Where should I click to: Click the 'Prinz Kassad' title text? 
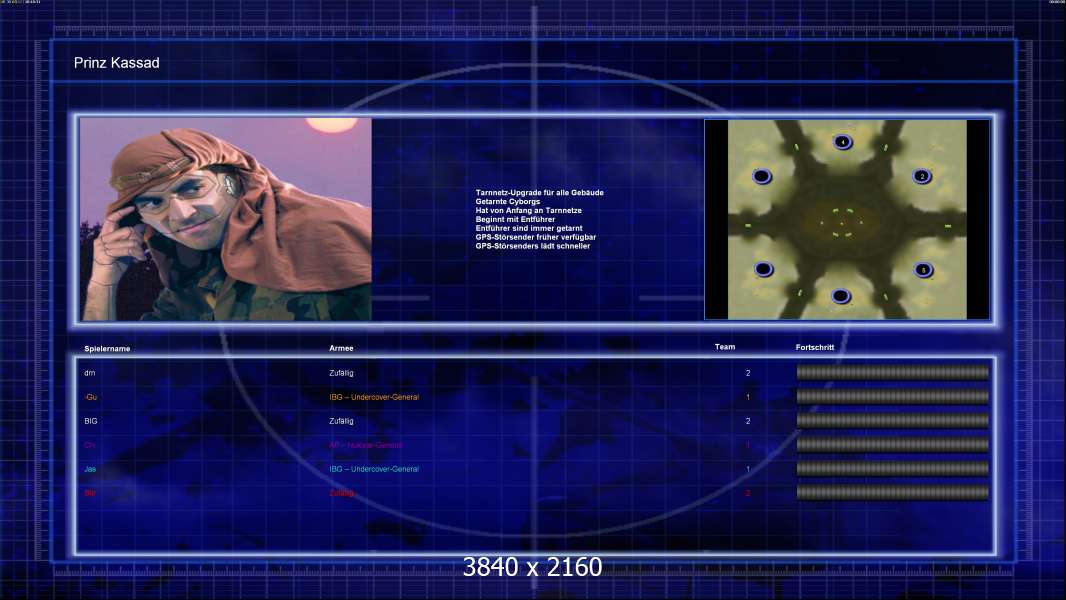[116, 63]
